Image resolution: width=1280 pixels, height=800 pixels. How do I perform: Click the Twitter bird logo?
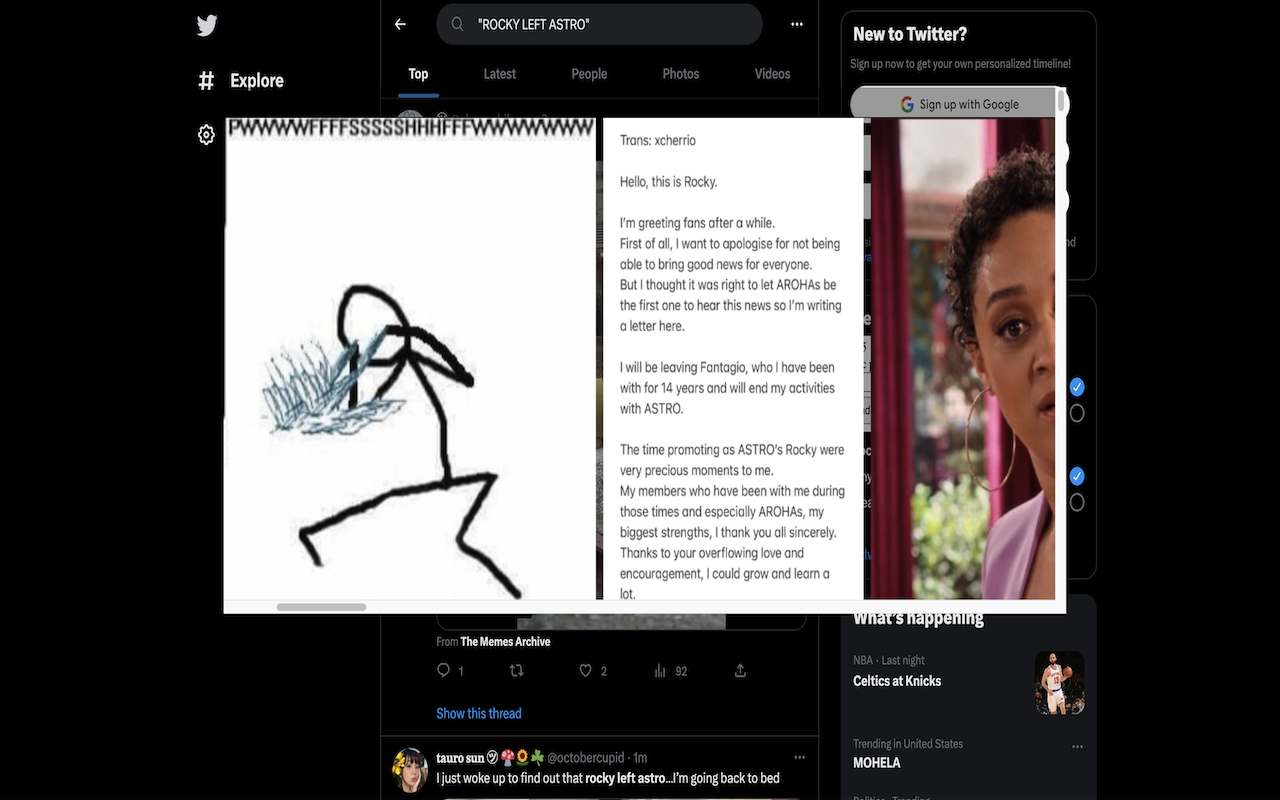(207, 26)
